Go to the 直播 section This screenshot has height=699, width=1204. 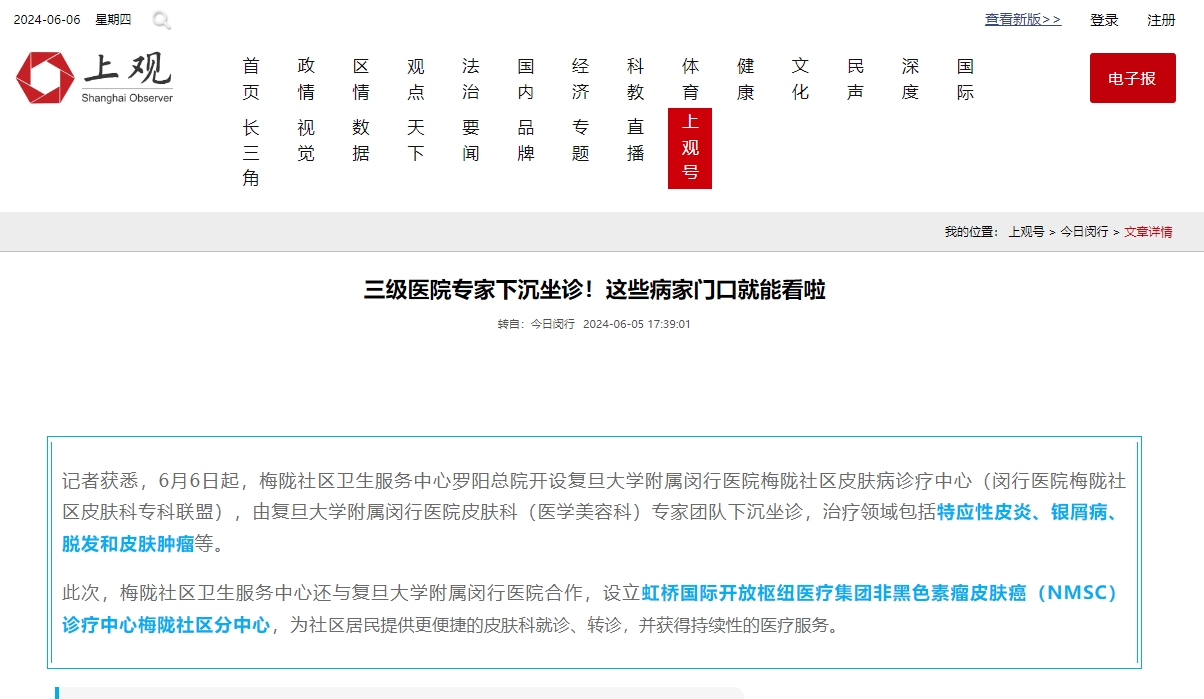tap(635, 140)
